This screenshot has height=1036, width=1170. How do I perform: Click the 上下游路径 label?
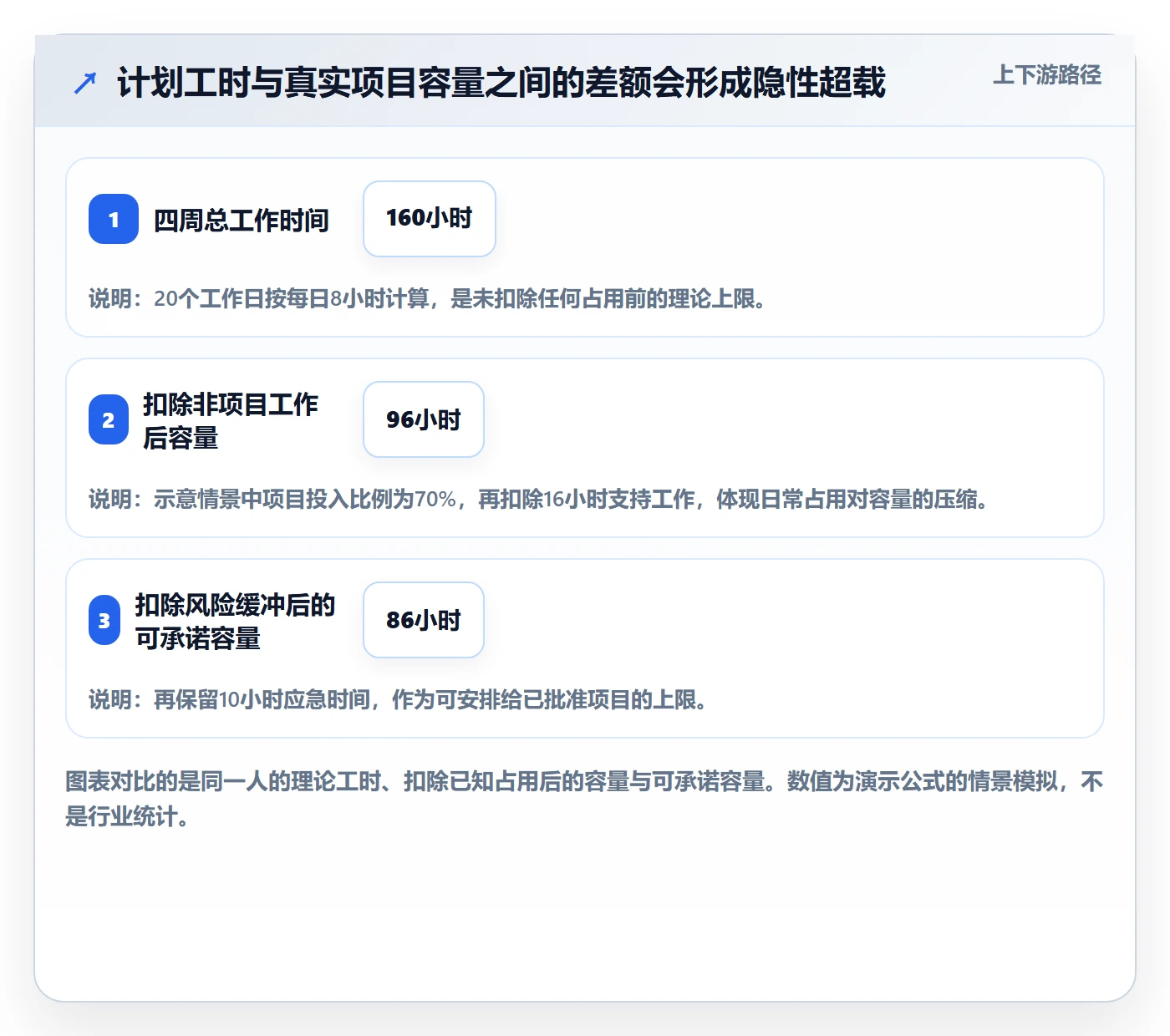(1047, 75)
